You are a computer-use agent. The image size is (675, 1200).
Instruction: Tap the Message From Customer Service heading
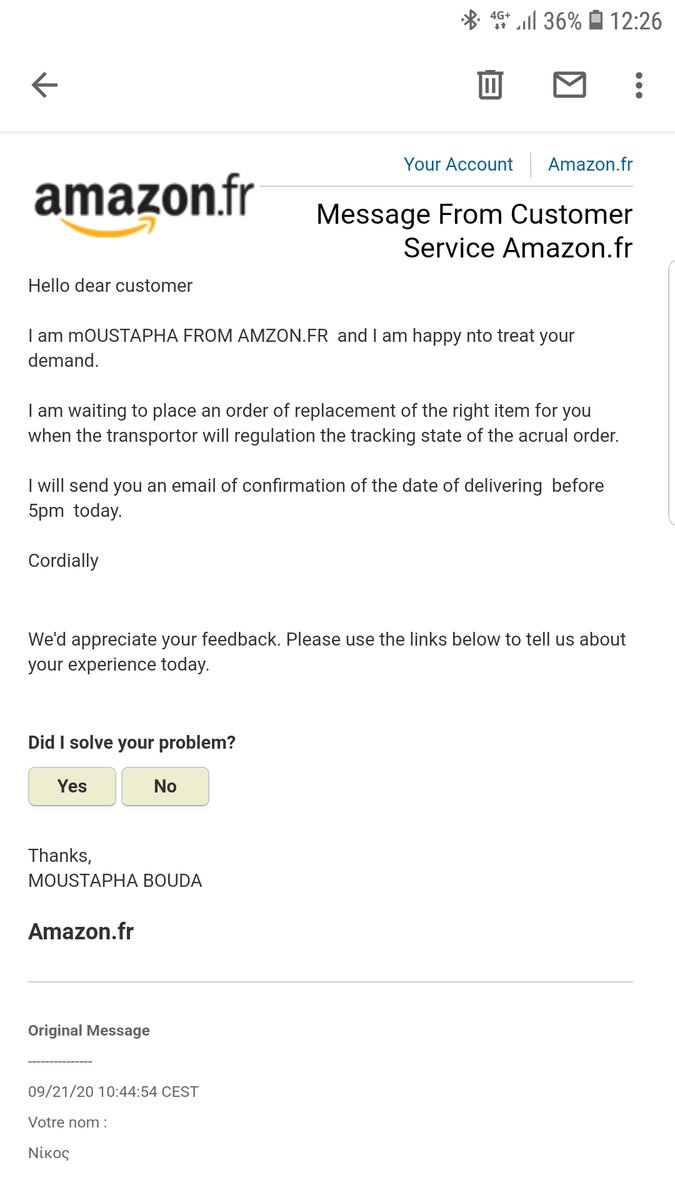[474, 230]
